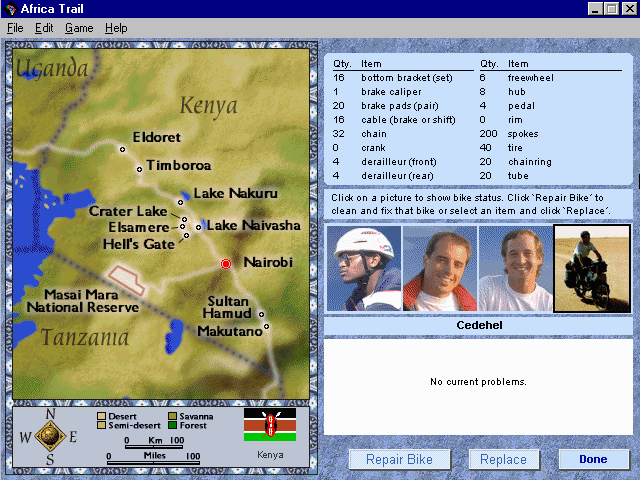Screen dimensions: 640x480
Task: Open the Game menu
Action: coord(79,28)
